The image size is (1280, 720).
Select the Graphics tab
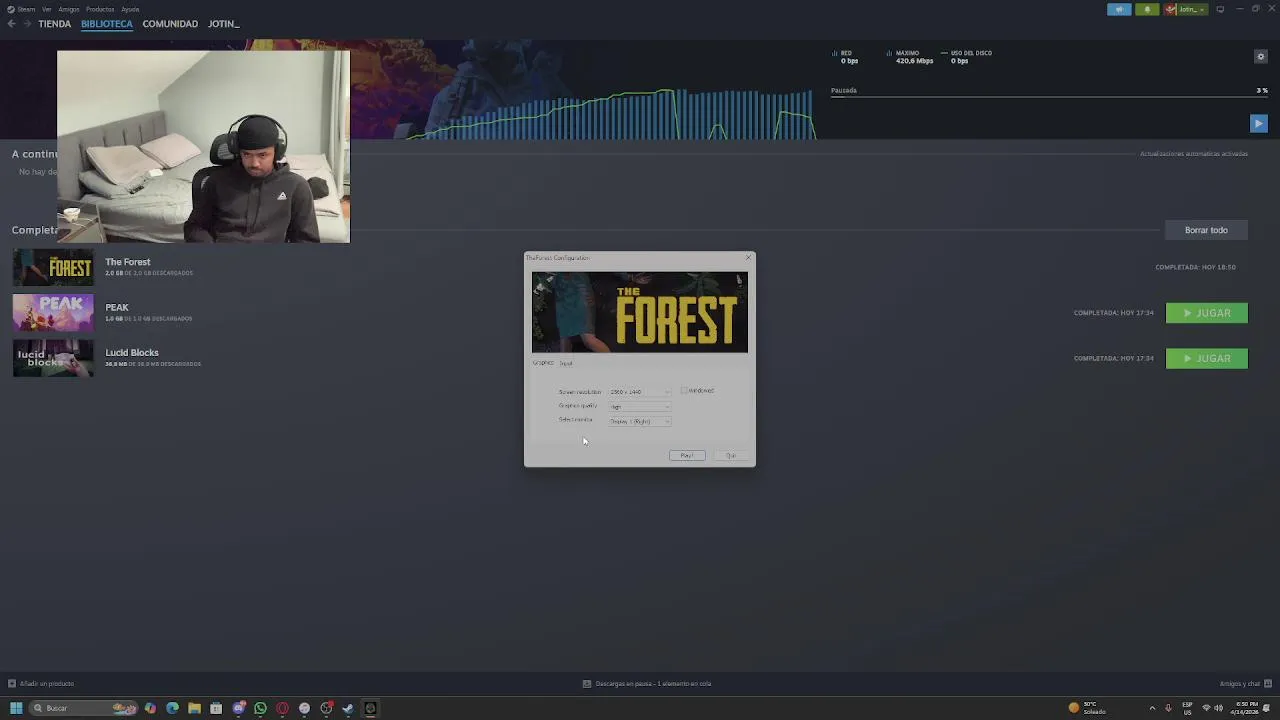(x=543, y=363)
